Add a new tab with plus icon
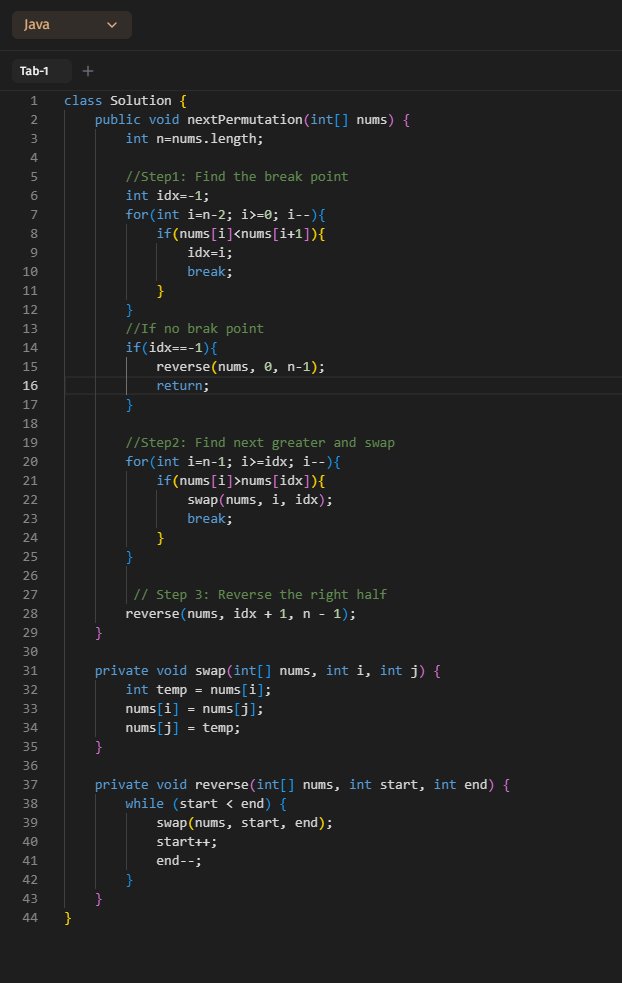622x983 pixels. coord(88,71)
